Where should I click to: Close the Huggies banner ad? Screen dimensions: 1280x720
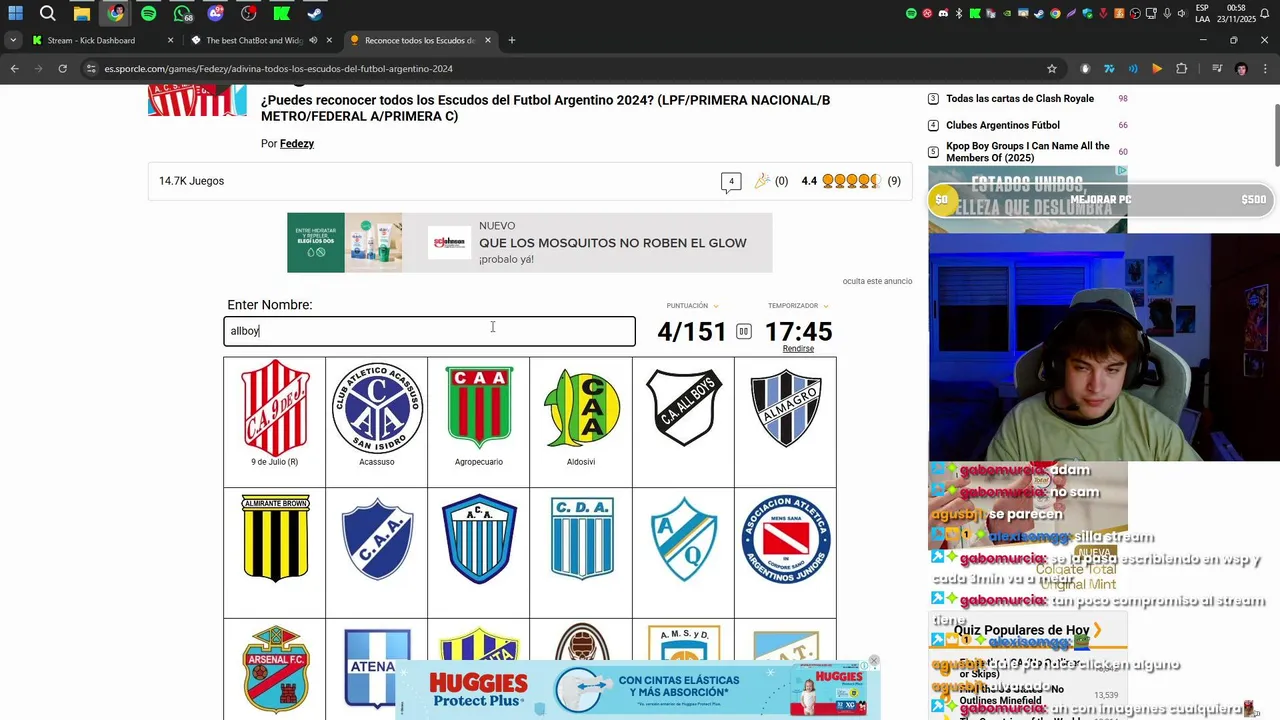tap(874, 662)
